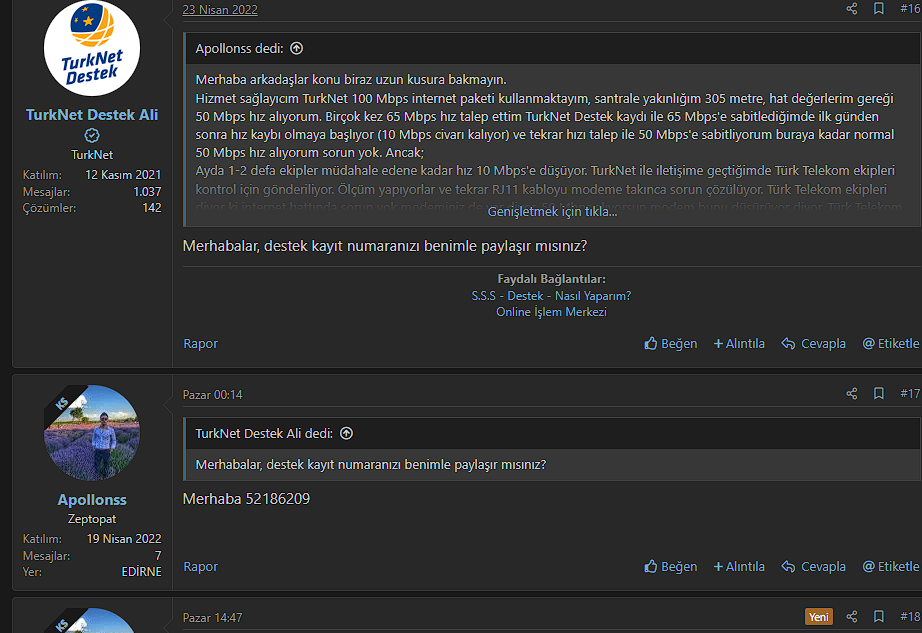922x633 pixels.
Task: Click Apollonss message count 7
Action: tap(158, 555)
